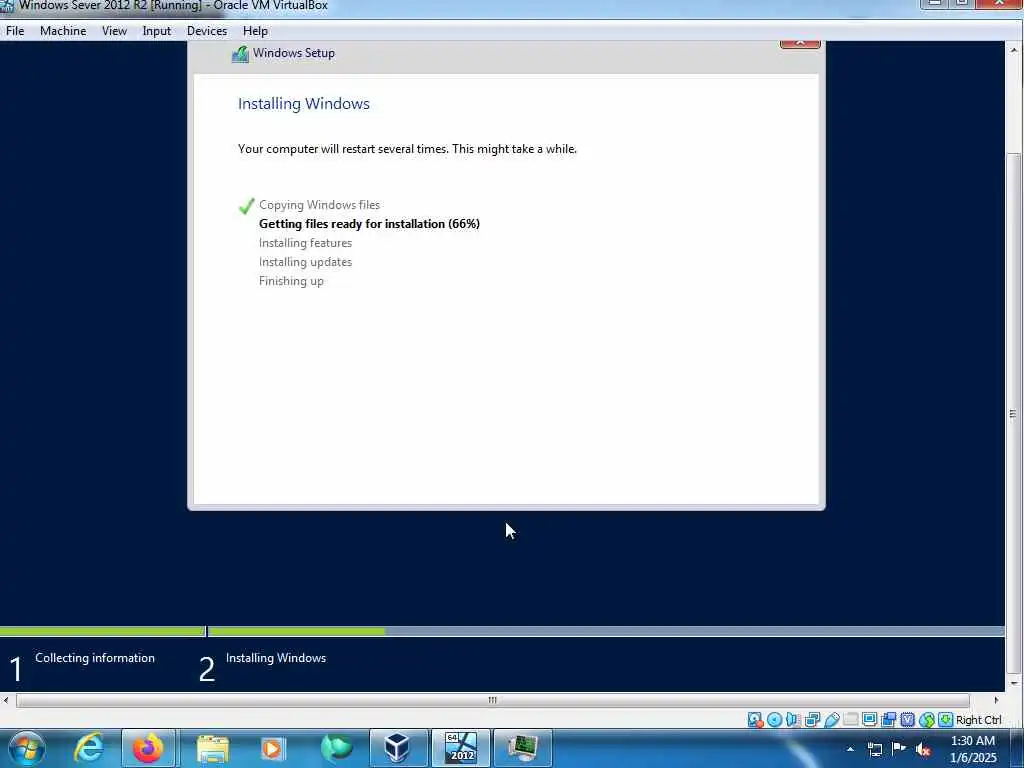Open Windows Explorer folder taskbar icon

click(x=212, y=748)
